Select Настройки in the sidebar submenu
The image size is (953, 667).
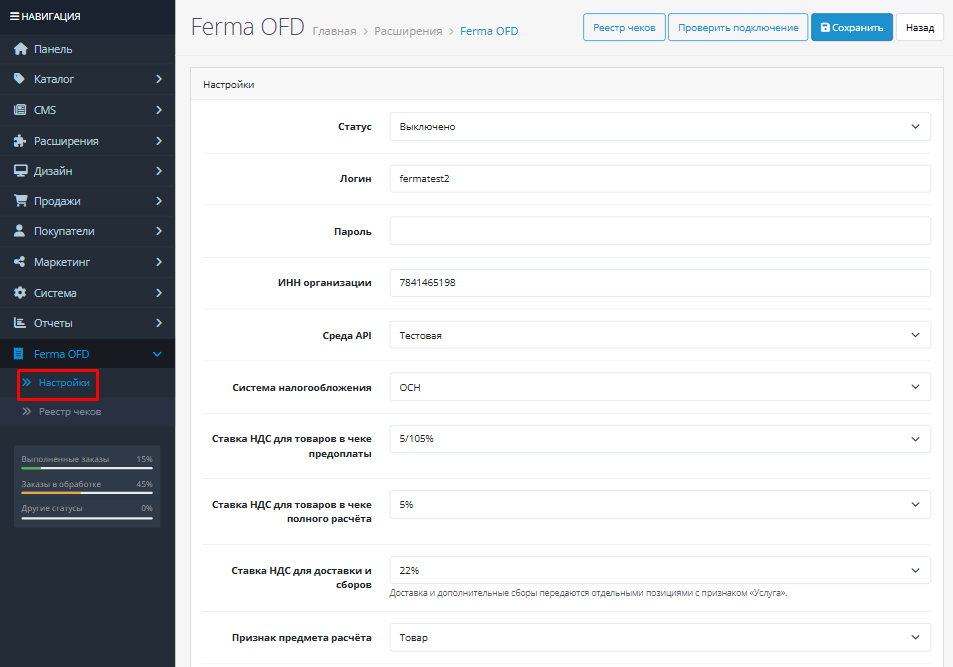pyautogui.click(x=64, y=382)
